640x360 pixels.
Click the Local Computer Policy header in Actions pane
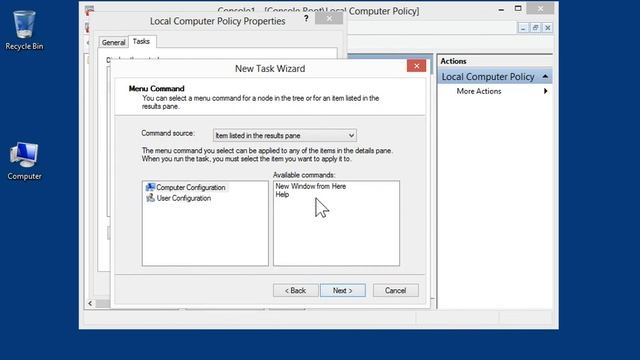(495, 77)
